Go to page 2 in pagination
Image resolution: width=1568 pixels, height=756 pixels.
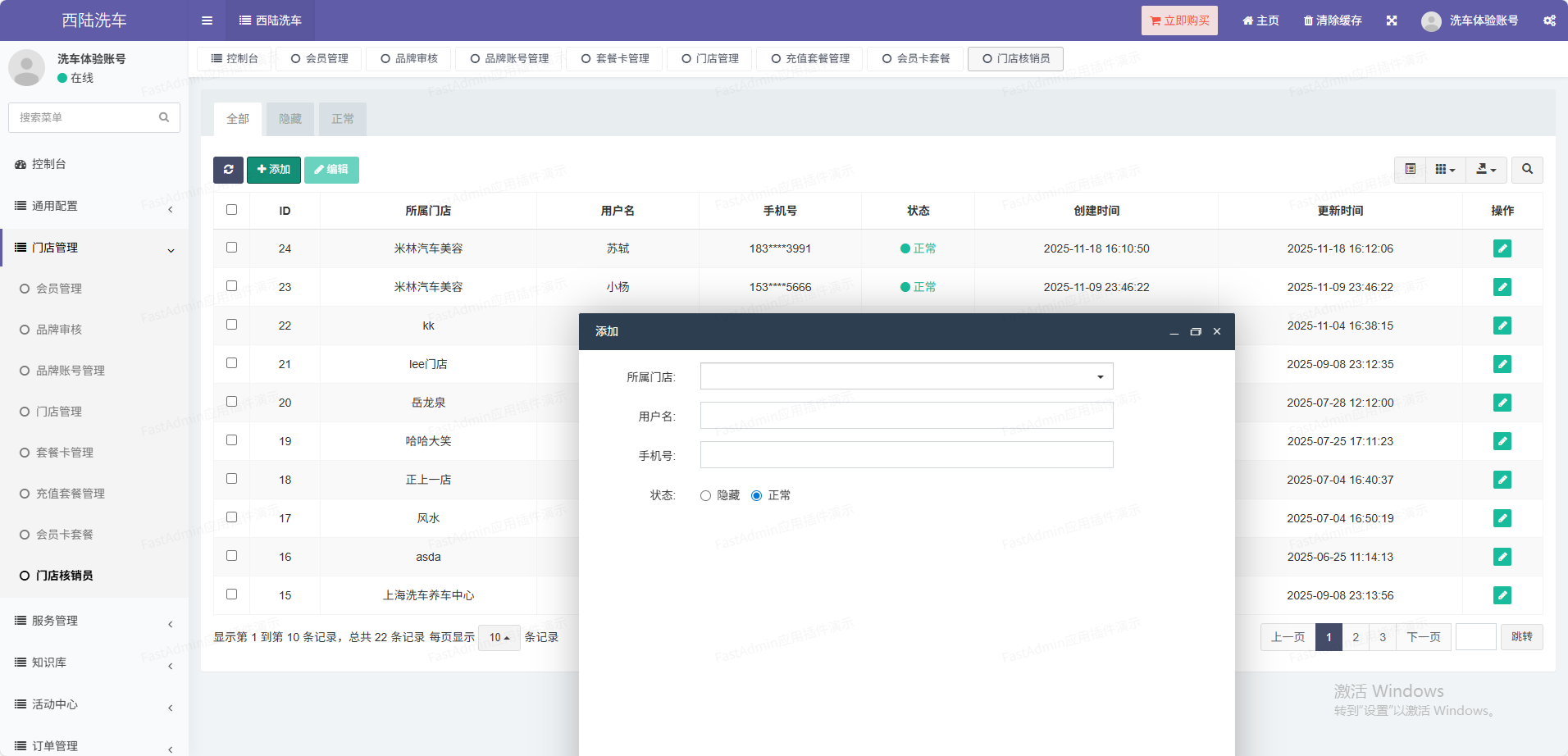(1356, 637)
